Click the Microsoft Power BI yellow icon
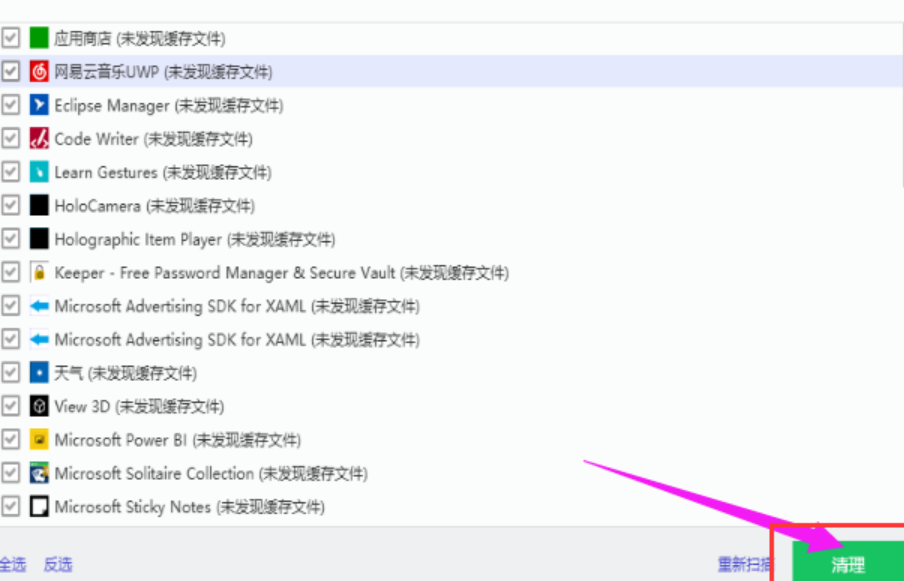Screen dimensions: 904x581 click(39, 440)
